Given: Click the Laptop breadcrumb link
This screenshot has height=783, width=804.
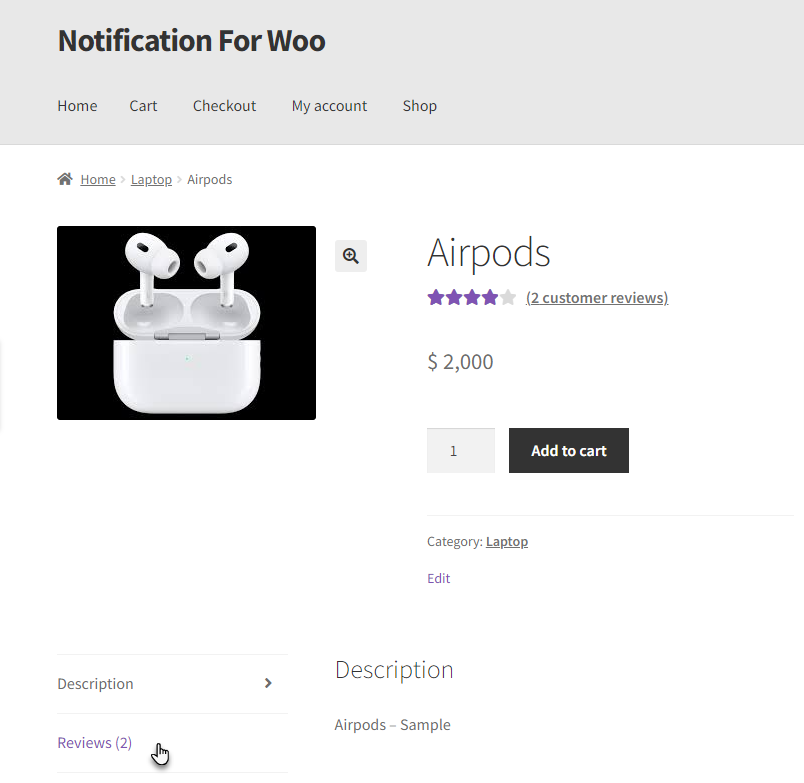Looking at the screenshot, I should tap(151, 179).
